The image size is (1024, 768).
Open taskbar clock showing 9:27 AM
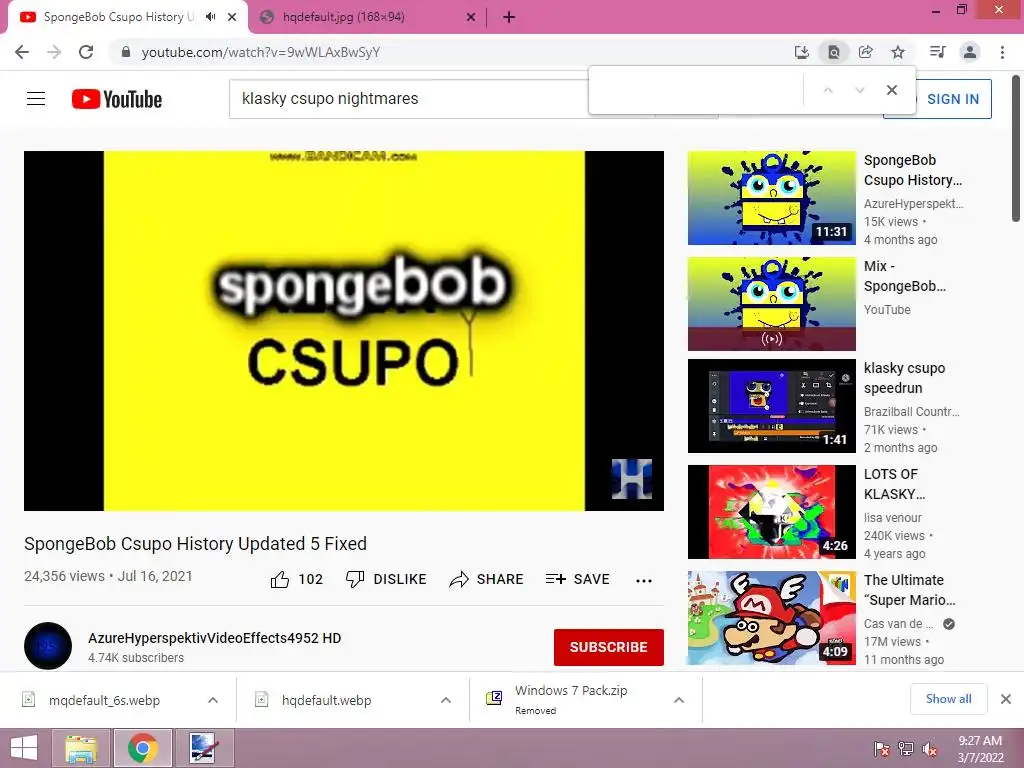click(x=980, y=749)
